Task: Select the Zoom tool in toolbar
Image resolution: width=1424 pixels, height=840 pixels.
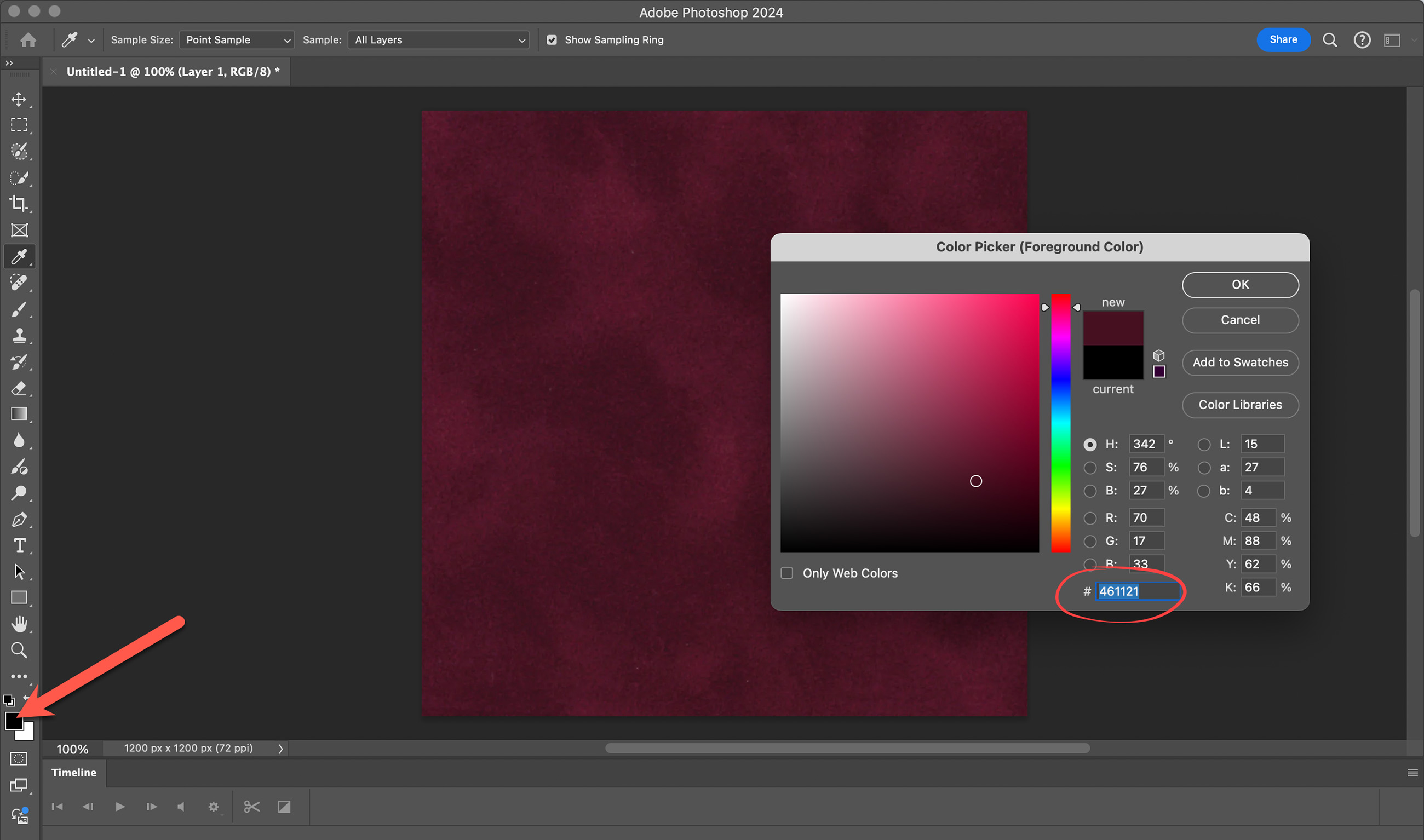Action: pyautogui.click(x=19, y=650)
